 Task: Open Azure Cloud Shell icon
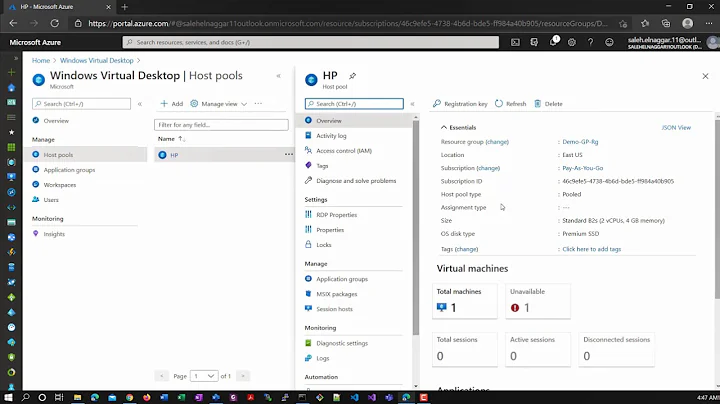pyautogui.click(x=515, y=42)
